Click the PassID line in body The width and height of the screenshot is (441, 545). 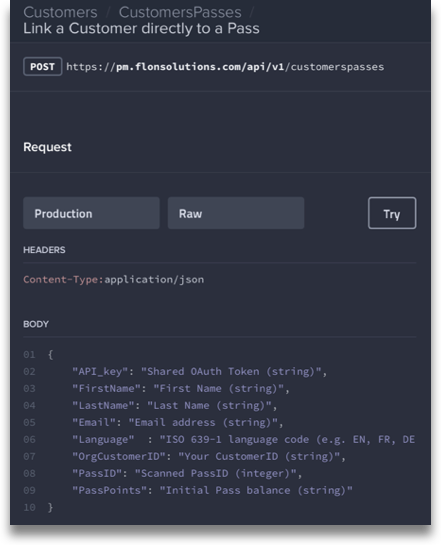click(187, 473)
